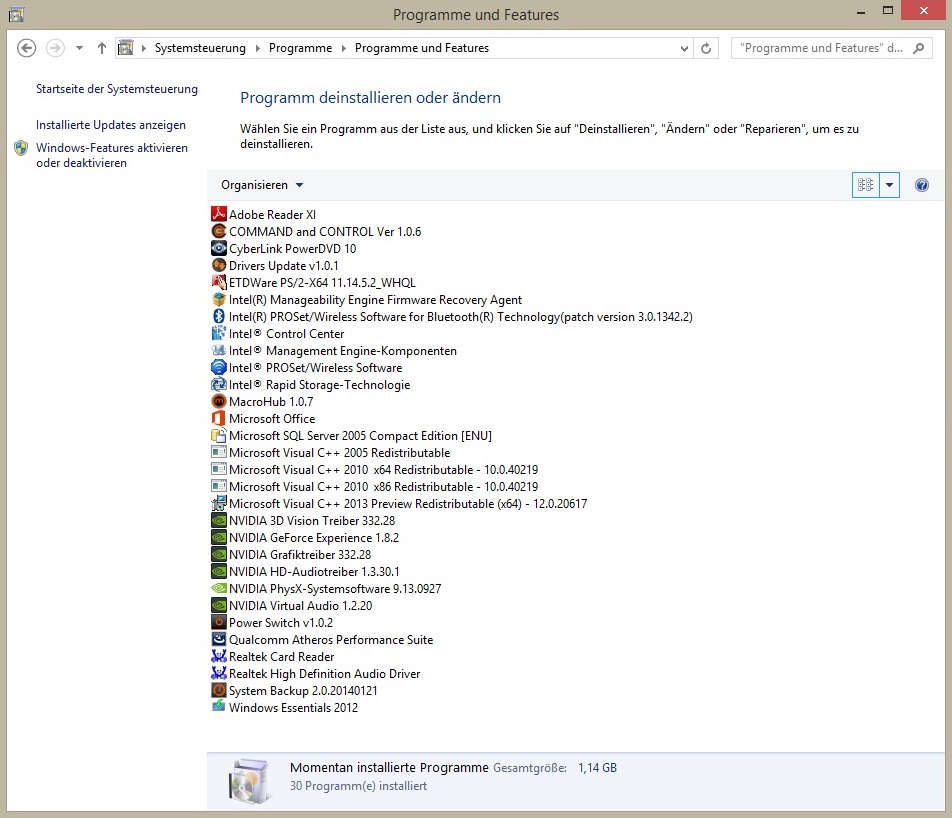The width and height of the screenshot is (952, 818).
Task: Click the Microsoft Office icon
Action: click(x=219, y=418)
